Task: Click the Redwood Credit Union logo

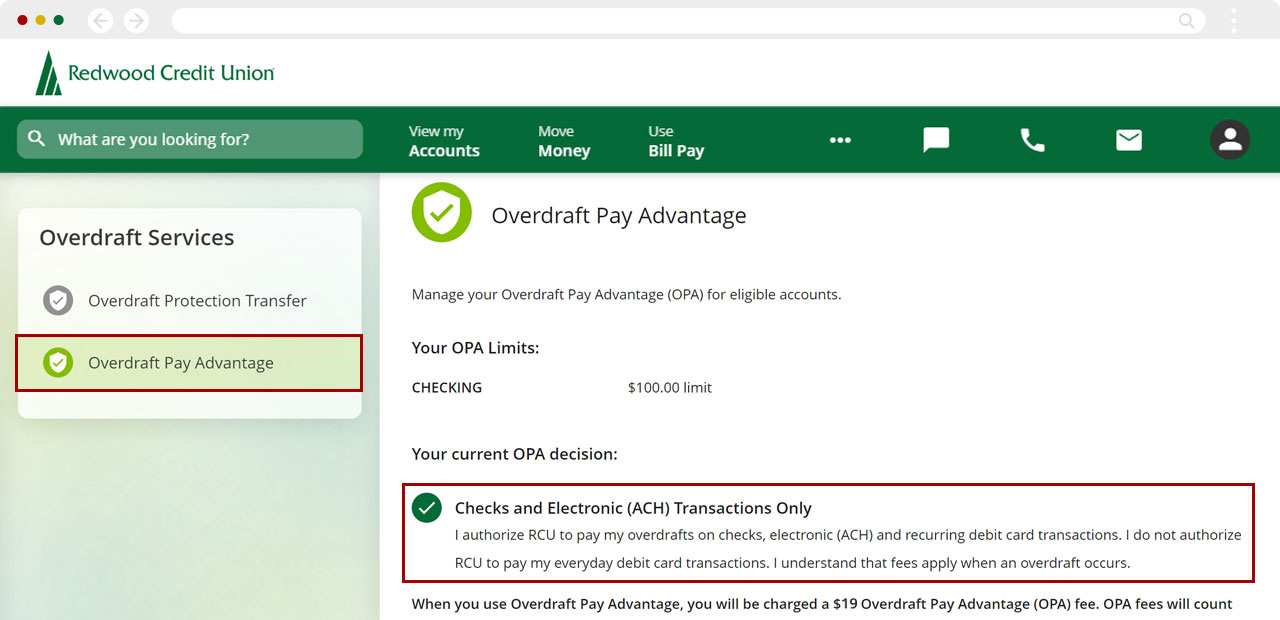Action: tap(155, 73)
